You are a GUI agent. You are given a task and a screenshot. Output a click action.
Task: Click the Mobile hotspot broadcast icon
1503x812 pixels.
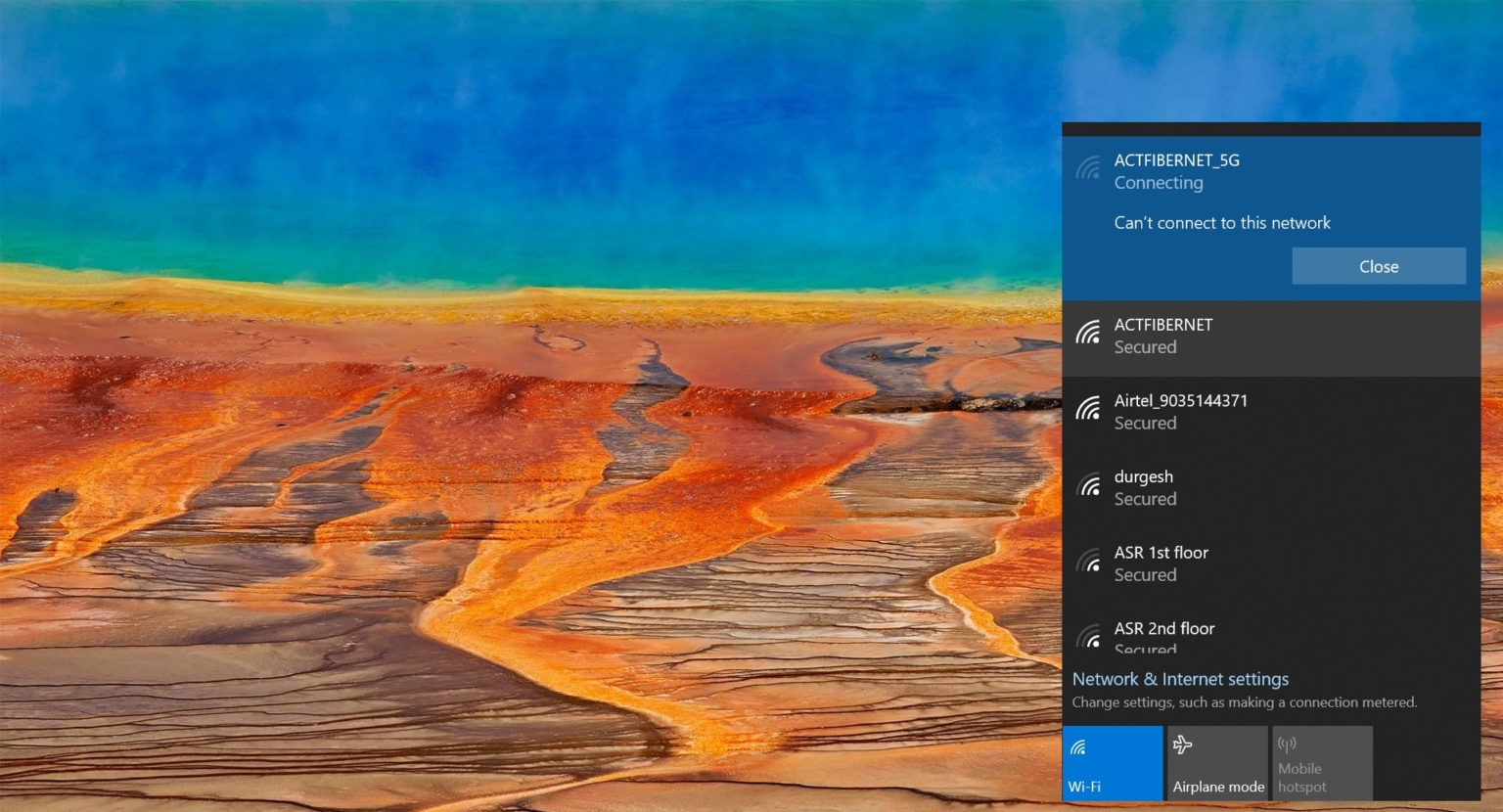(x=1287, y=744)
